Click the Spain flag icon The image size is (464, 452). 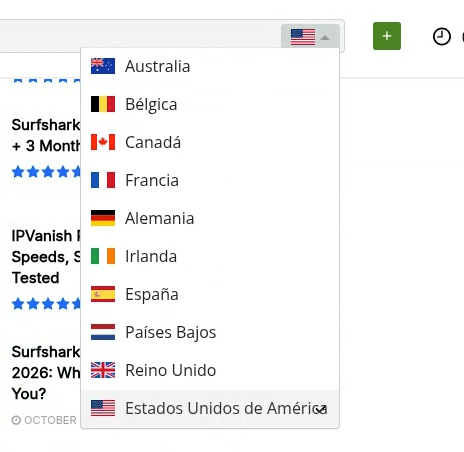tap(103, 294)
